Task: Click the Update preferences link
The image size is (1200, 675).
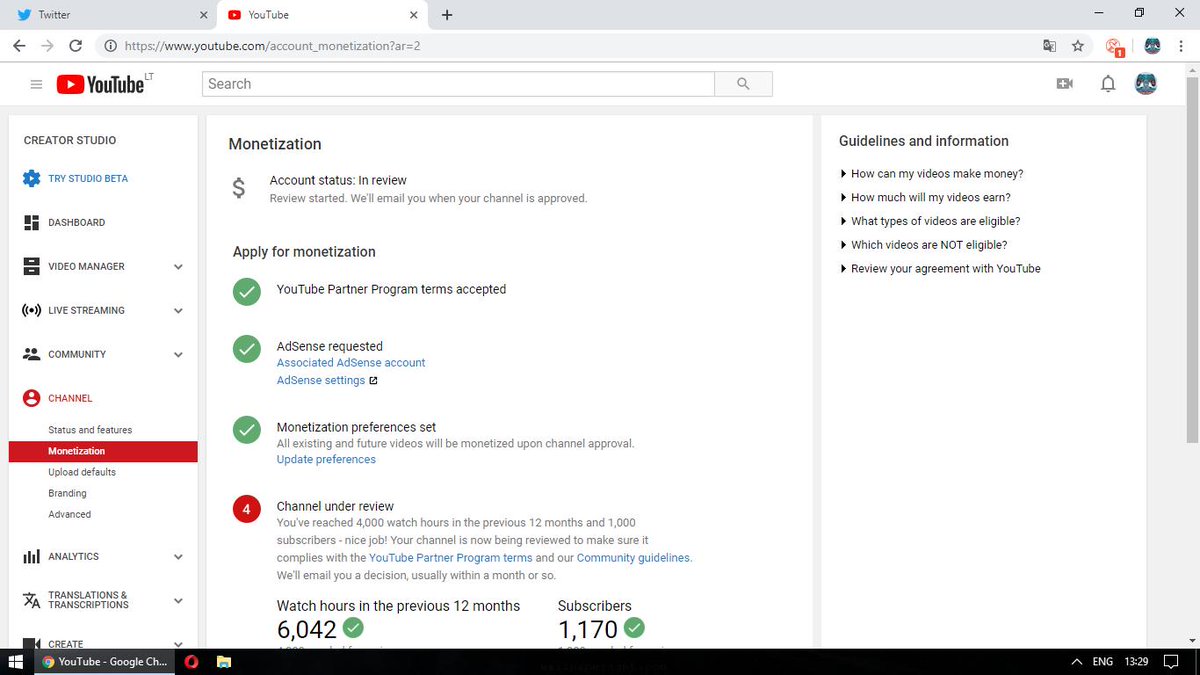Action: [326, 460]
